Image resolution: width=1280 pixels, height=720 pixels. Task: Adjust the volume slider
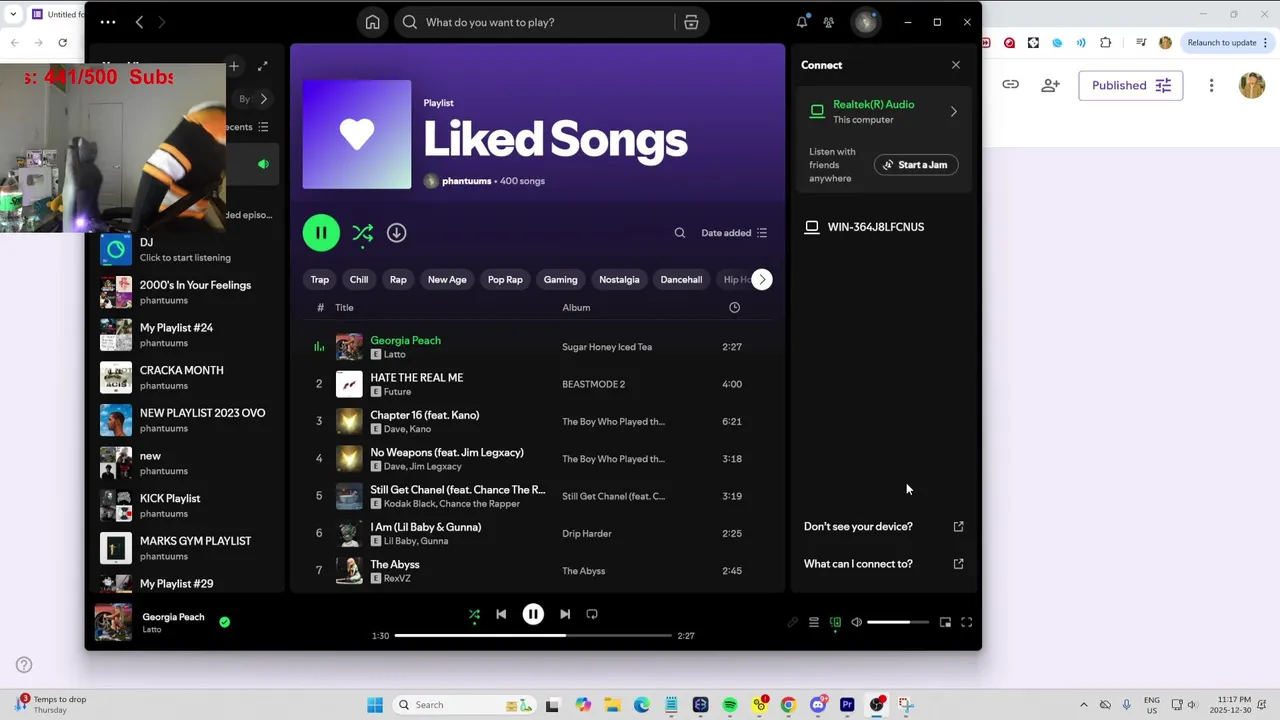pyautogui.click(x=897, y=622)
